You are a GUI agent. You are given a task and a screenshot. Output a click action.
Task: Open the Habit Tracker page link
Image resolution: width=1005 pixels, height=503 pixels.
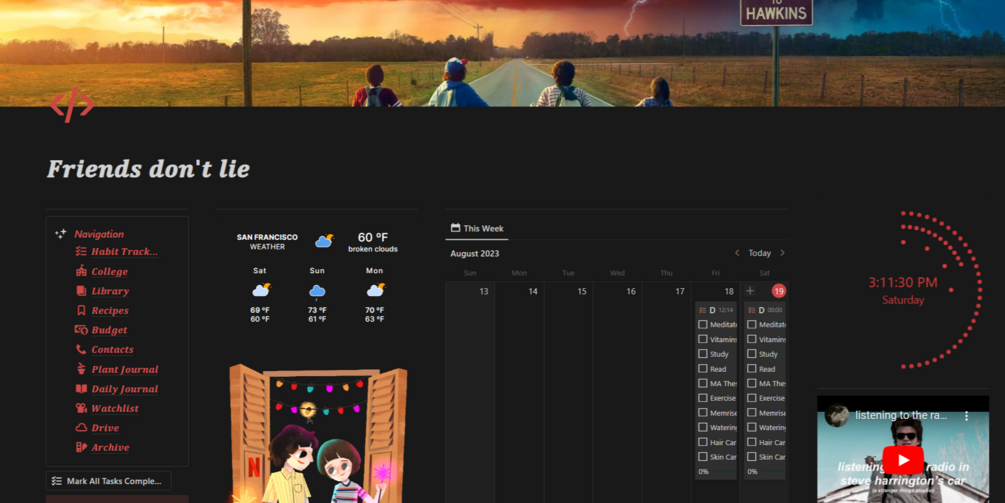[124, 252]
